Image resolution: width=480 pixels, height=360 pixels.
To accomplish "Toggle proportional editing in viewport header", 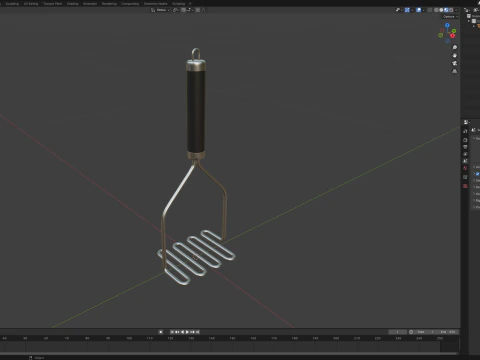I will point(198,10).
